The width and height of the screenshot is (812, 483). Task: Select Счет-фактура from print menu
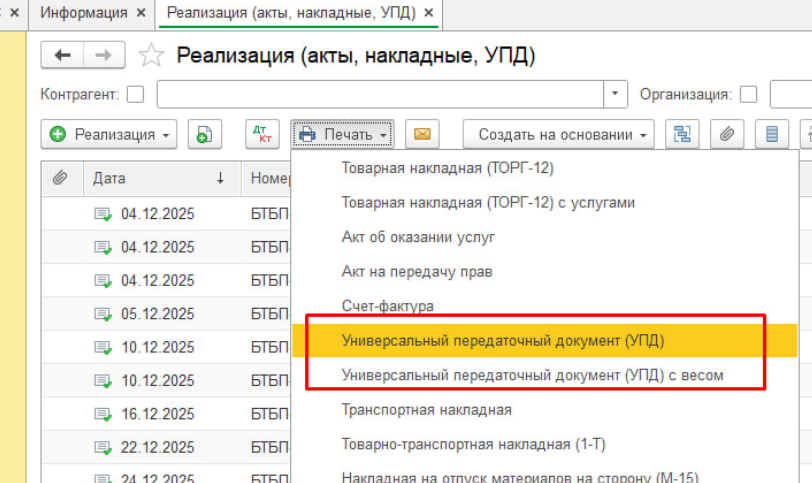pyautogui.click(x=387, y=305)
